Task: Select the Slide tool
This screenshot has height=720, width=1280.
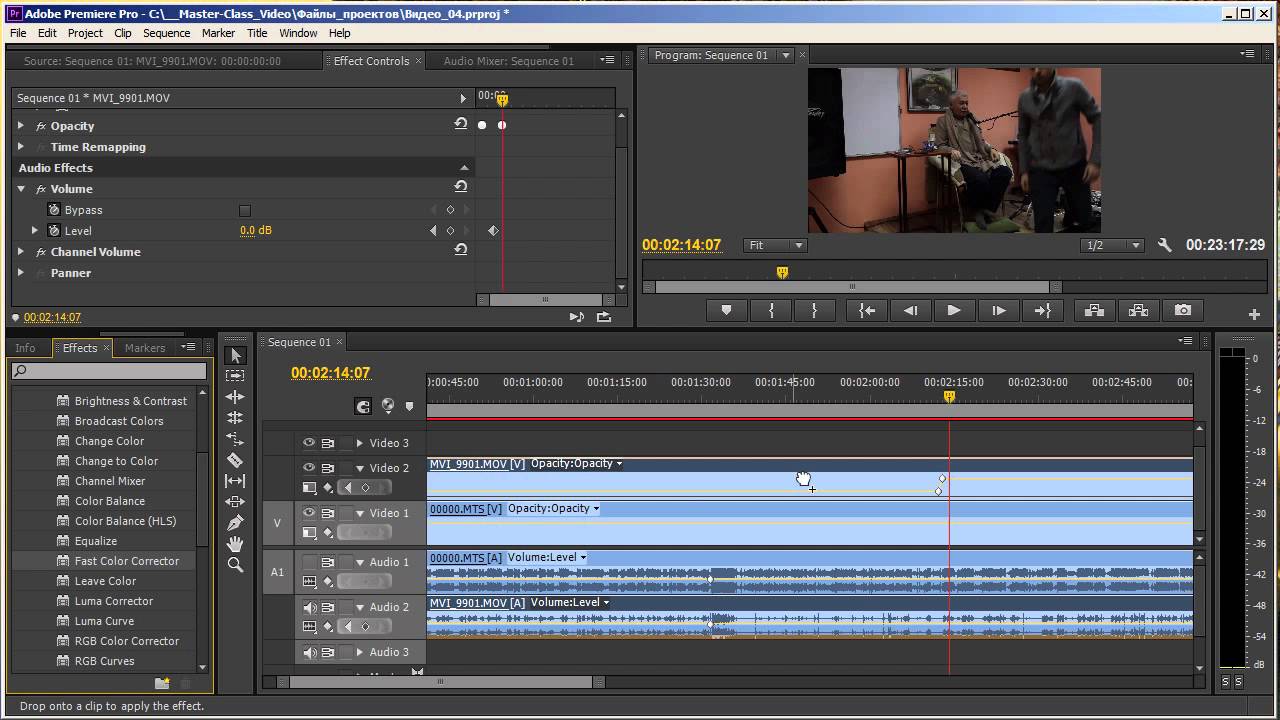Action: click(235, 502)
